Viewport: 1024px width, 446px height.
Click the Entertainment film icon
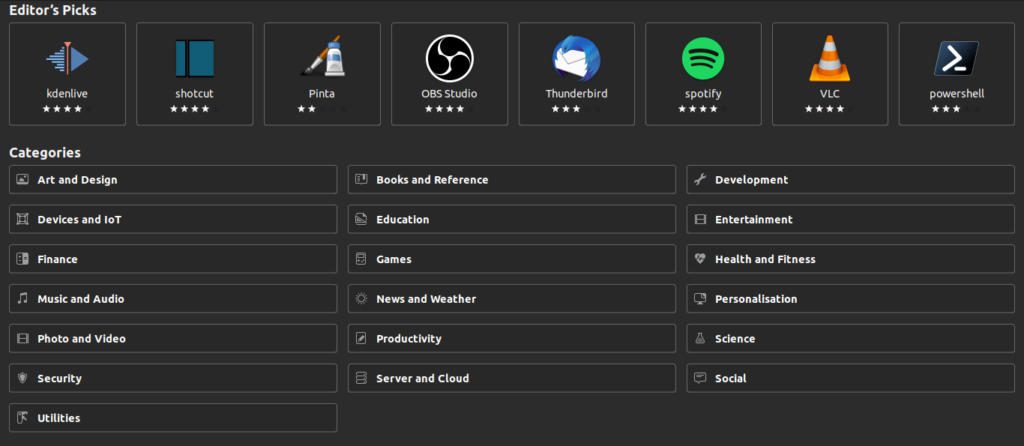(700, 219)
